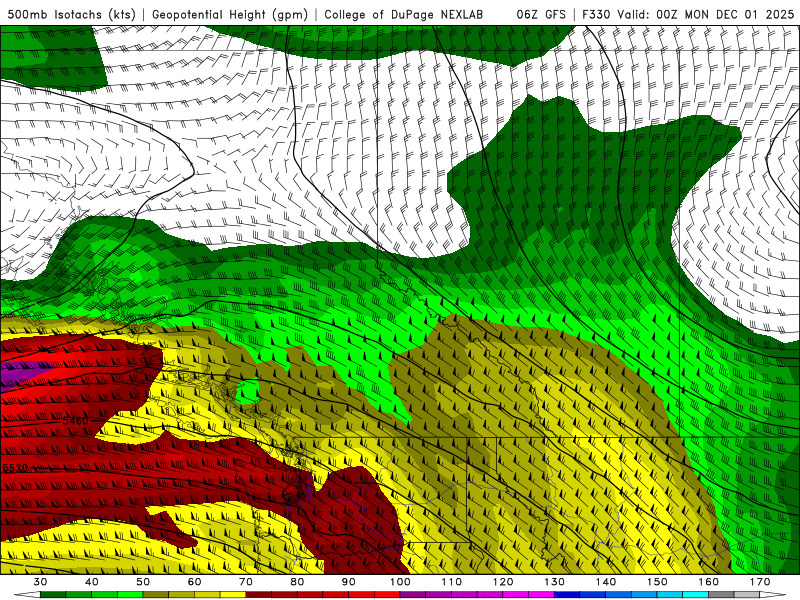Click the 160 label on the legend
This screenshot has width=800, height=600.
click(x=709, y=582)
